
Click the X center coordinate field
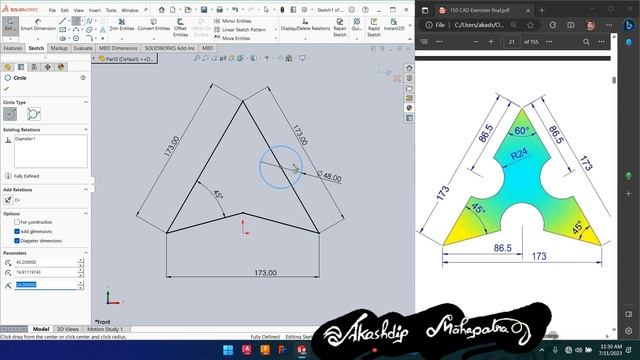coord(46,262)
